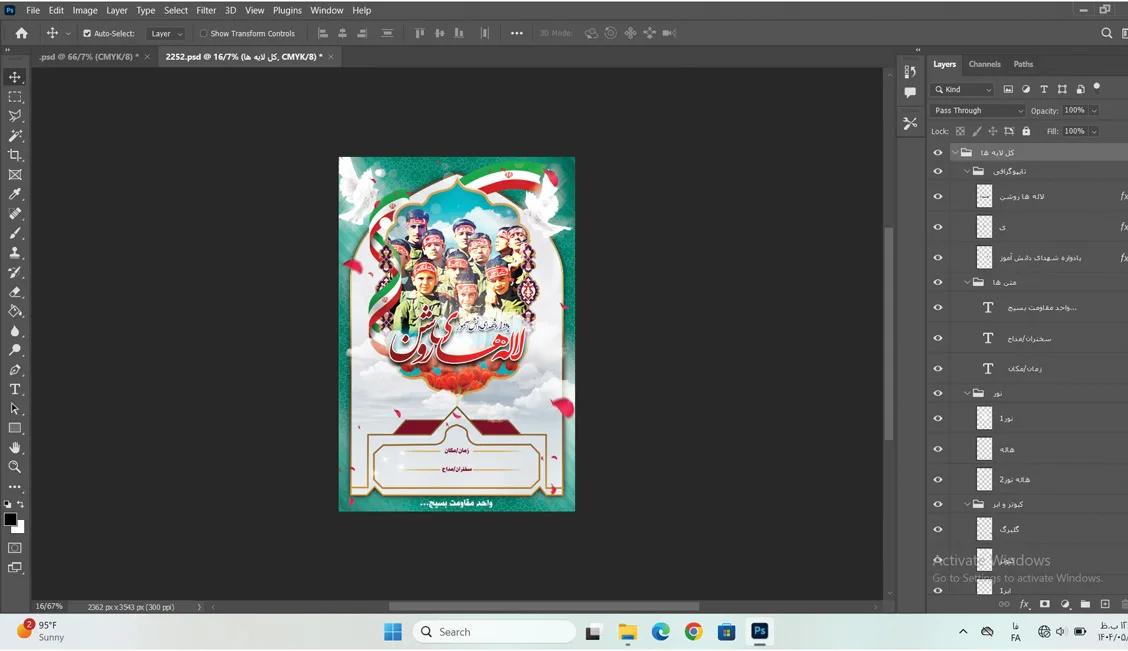Hide the سخنران/مداح text layer
Viewport: 1128px width, 651px height.
(x=937, y=338)
